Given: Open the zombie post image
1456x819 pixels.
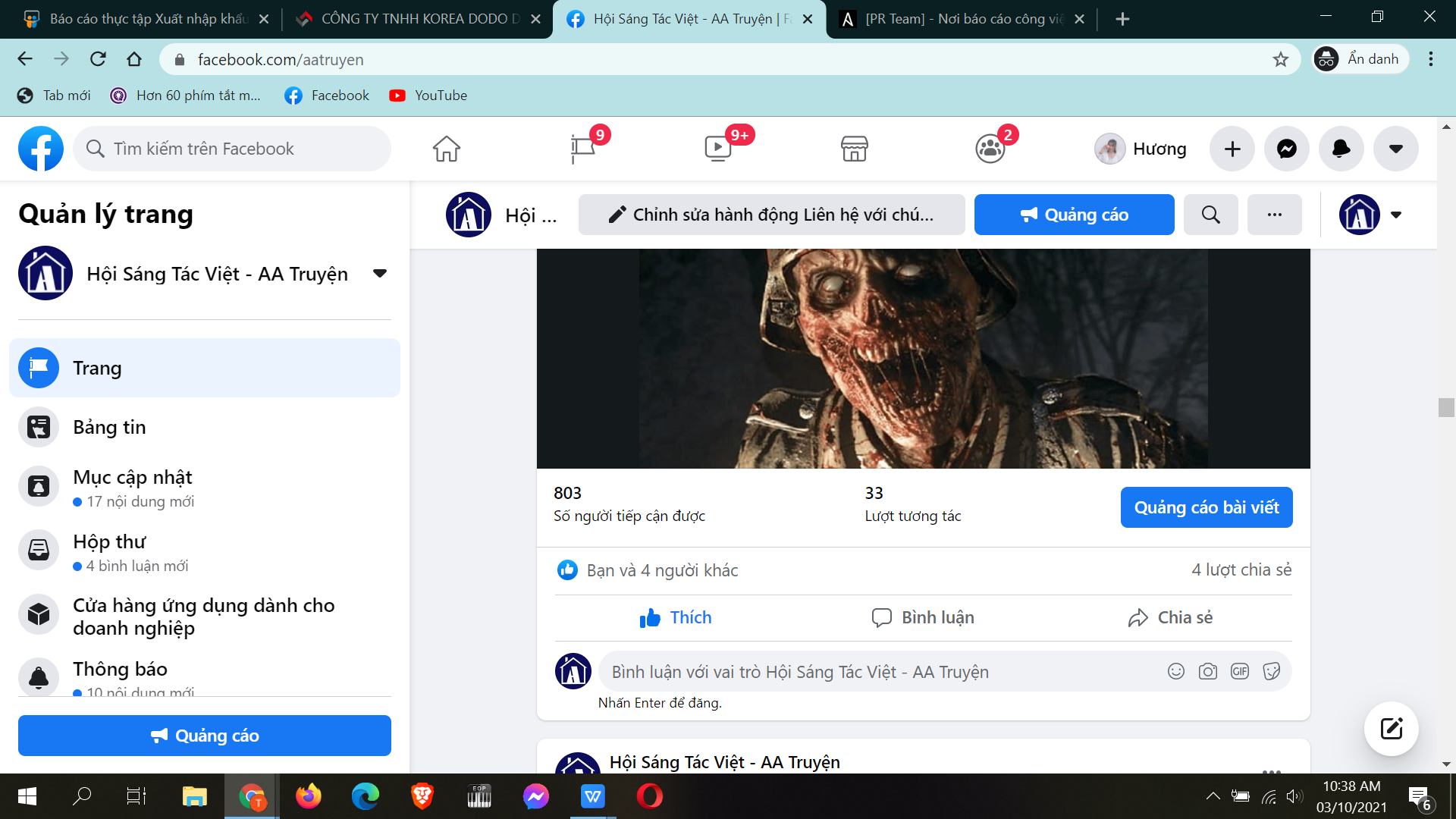Looking at the screenshot, I should [x=923, y=358].
